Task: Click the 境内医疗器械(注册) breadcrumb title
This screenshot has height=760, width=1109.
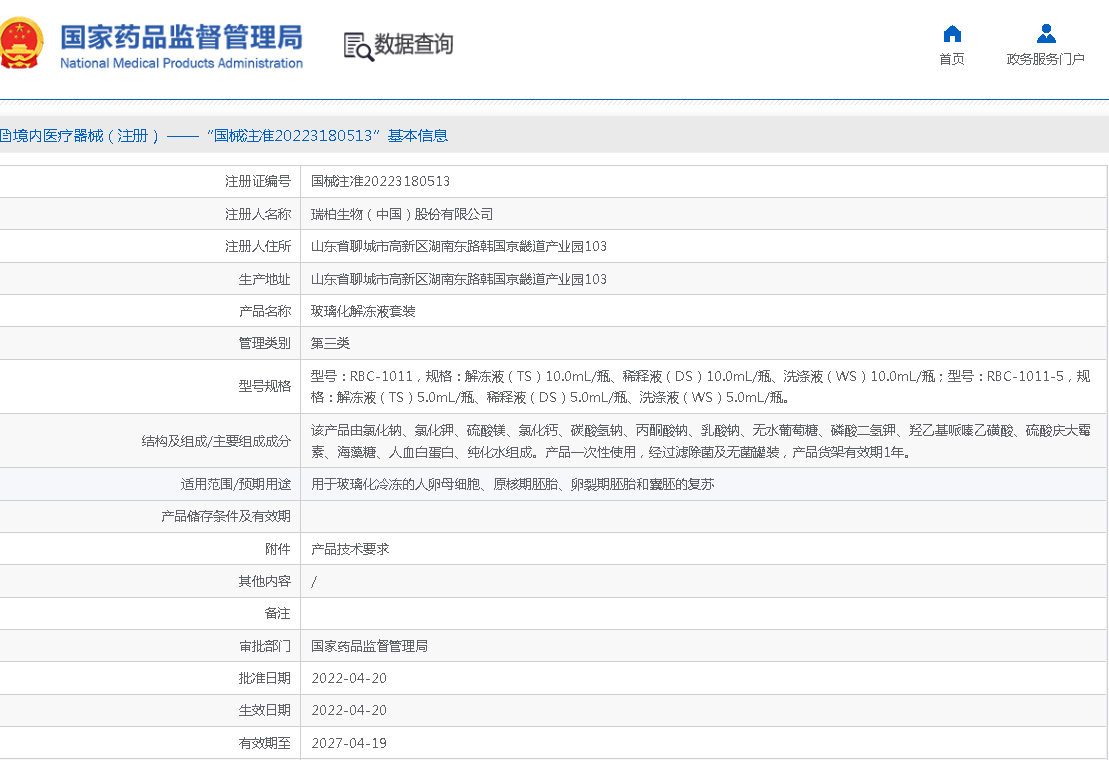Action: point(80,136)
